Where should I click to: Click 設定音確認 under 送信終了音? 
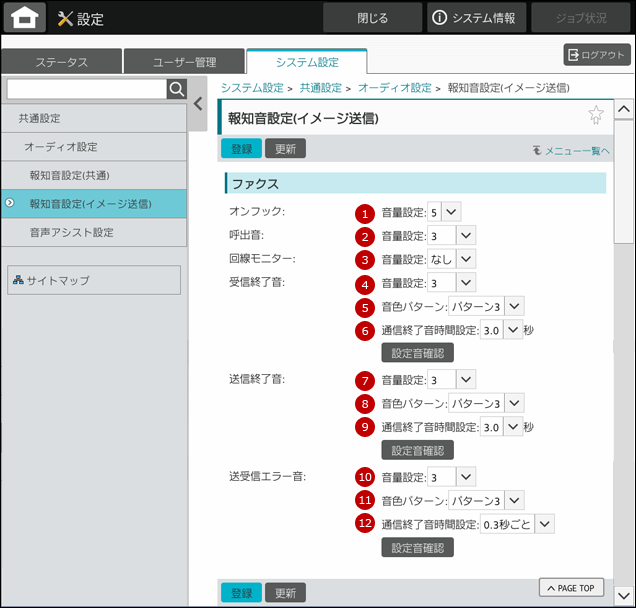pyautogui.click(x=417, y=450)
